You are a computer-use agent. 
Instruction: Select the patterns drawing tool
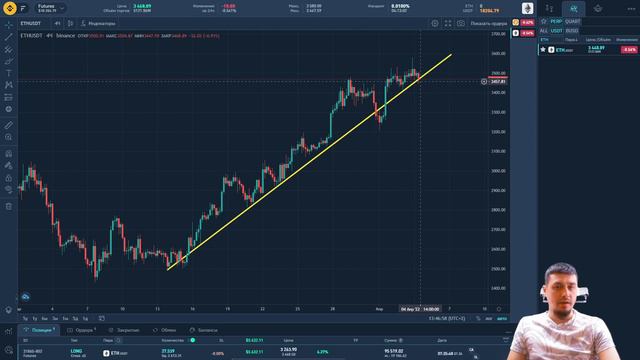(9, 85)
